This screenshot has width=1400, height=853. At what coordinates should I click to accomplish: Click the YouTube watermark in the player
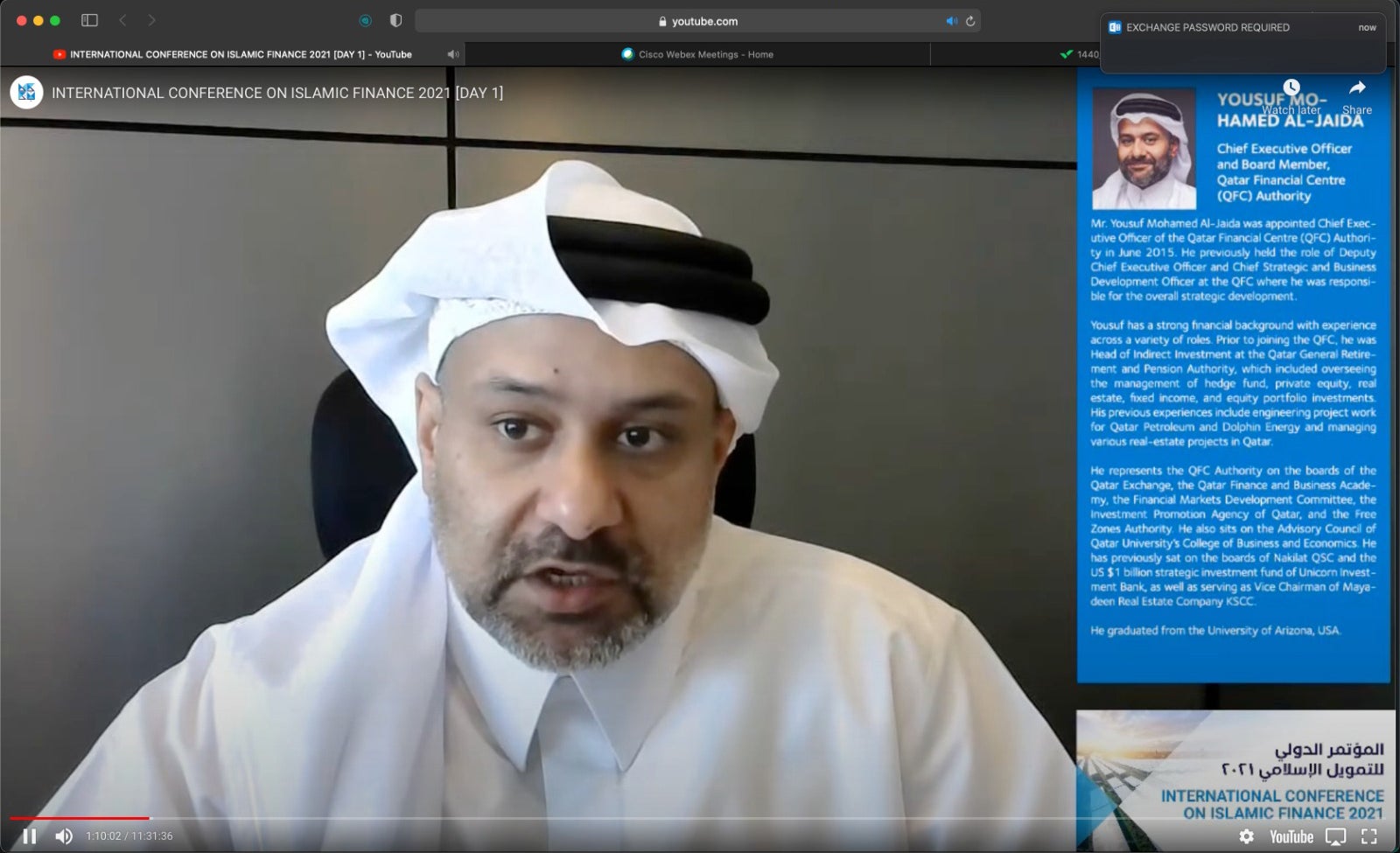tap(1292, 836)
